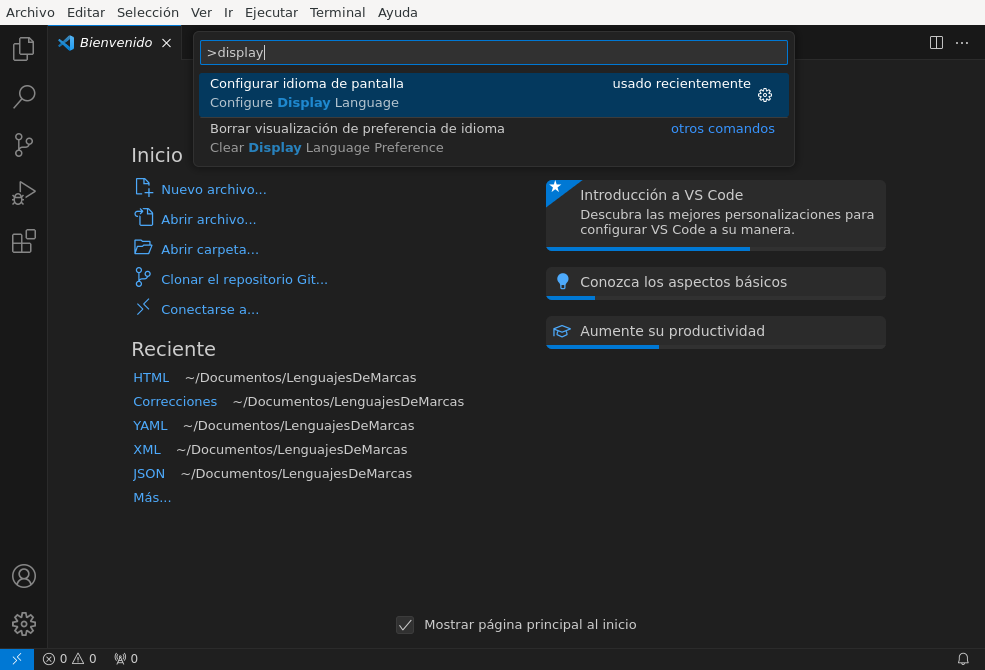Click the Abrir archivo... link
985x670 pixels.
[209, 220]
